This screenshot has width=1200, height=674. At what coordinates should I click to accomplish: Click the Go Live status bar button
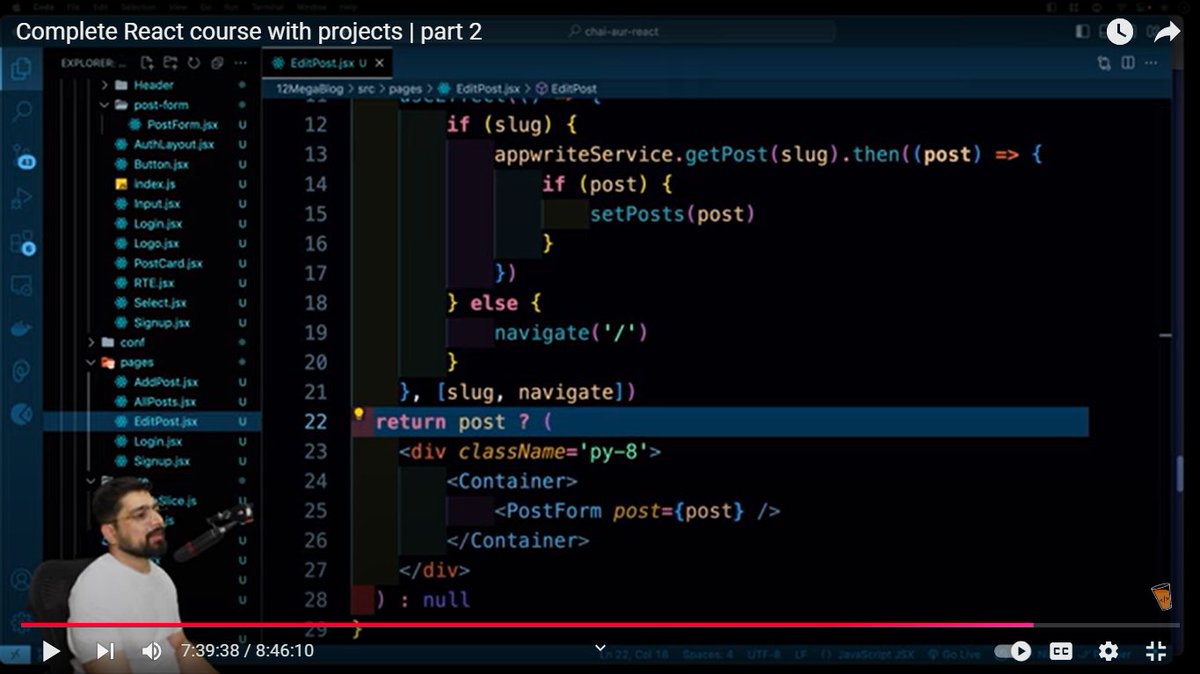954,655
